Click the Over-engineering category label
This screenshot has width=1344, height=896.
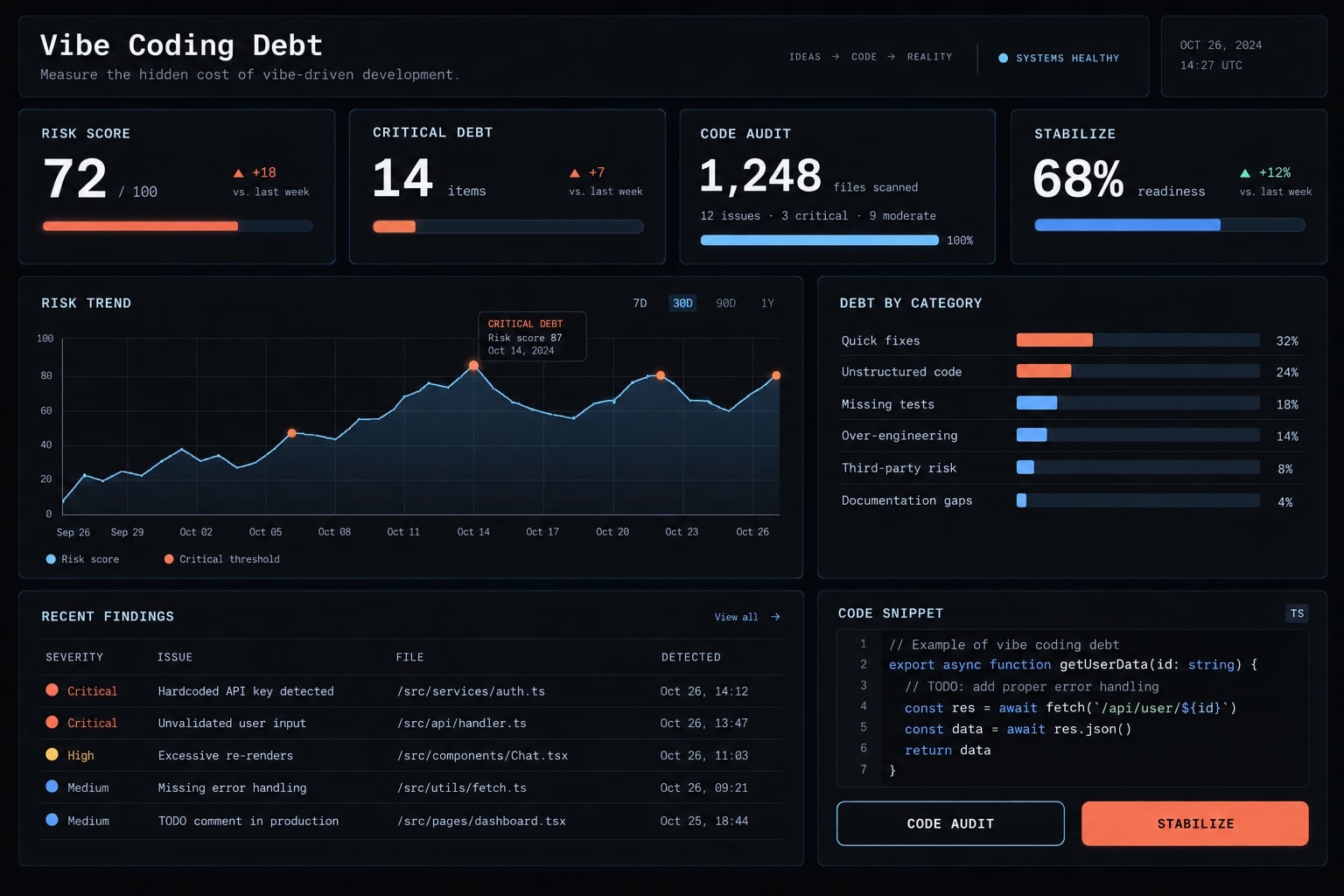tap(899, 436)
